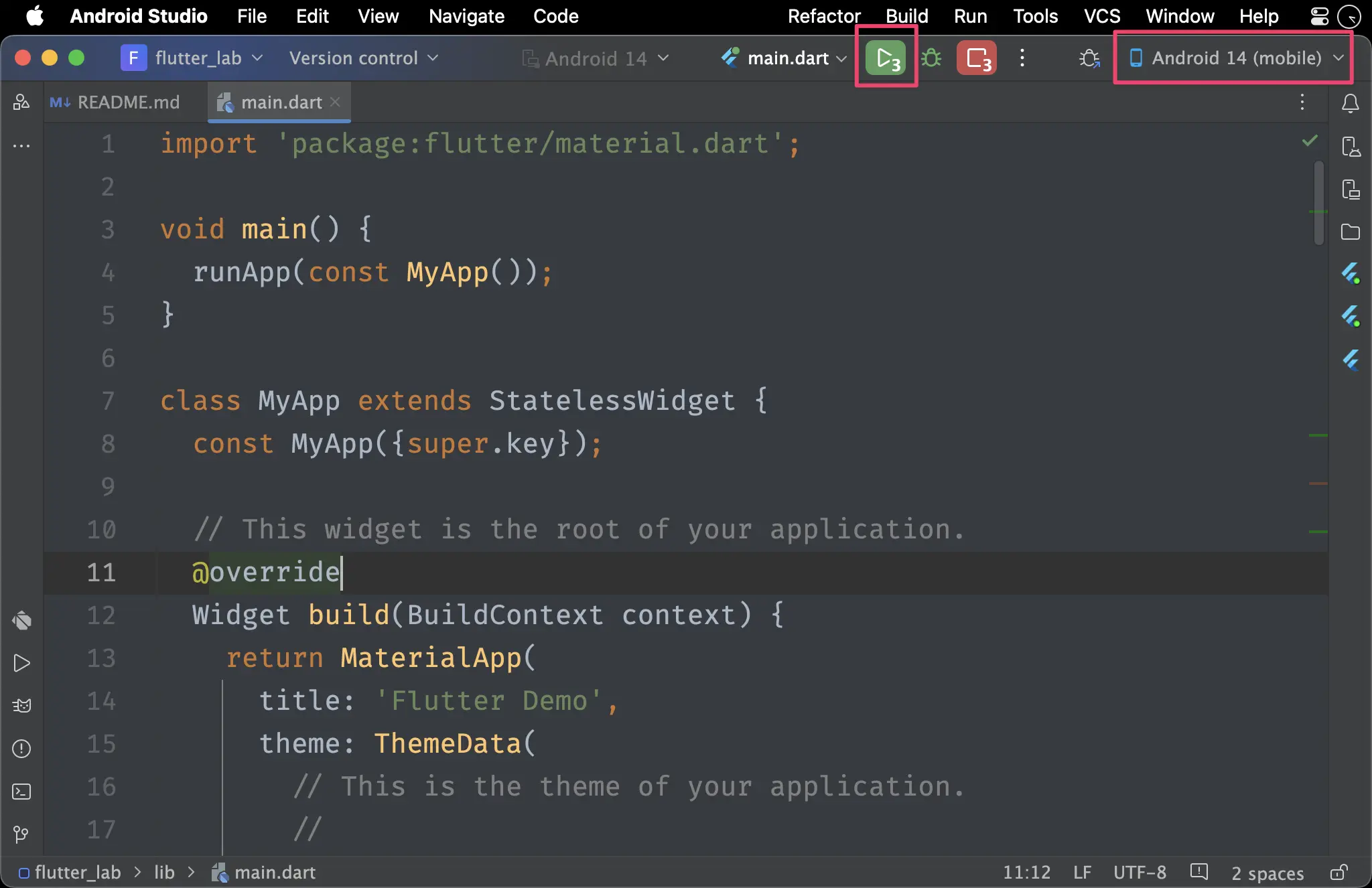1372x888 pixels.
Task: Open the Android 14 device selector dropdown
Action: 596,59
